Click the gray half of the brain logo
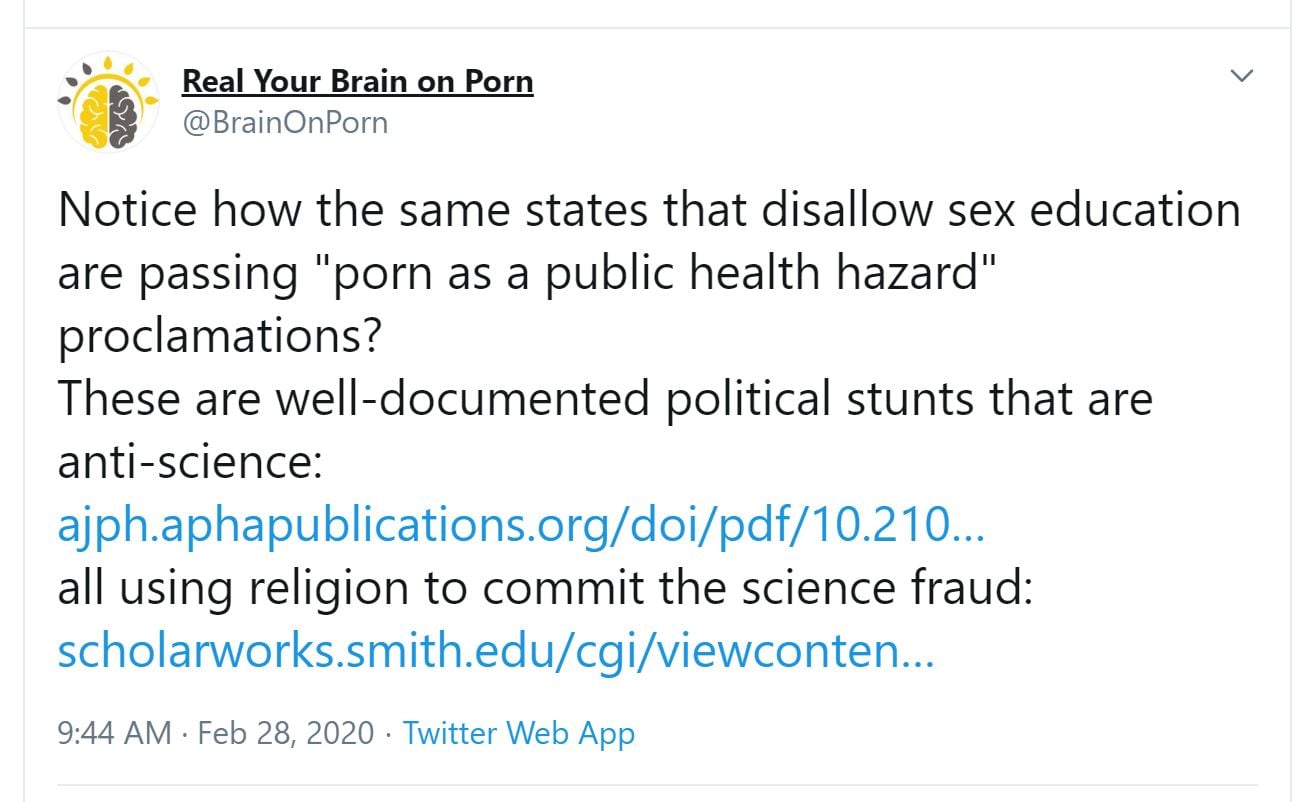 point(122,108)
